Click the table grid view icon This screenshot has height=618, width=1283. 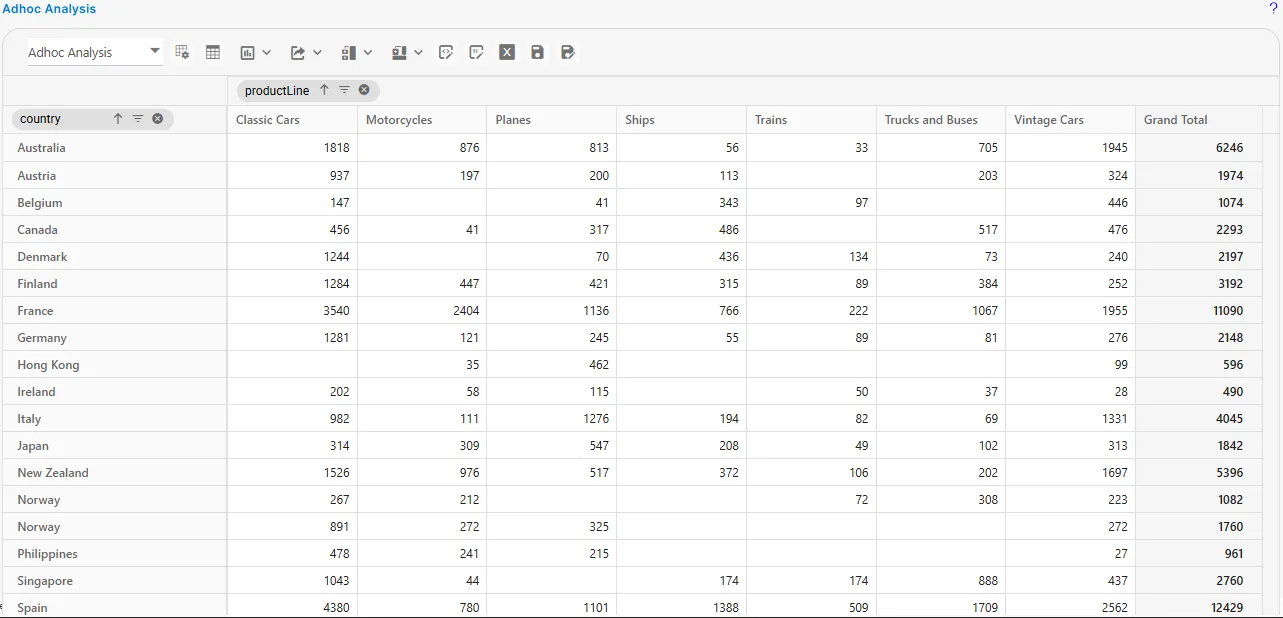click(x=213, y=52)
